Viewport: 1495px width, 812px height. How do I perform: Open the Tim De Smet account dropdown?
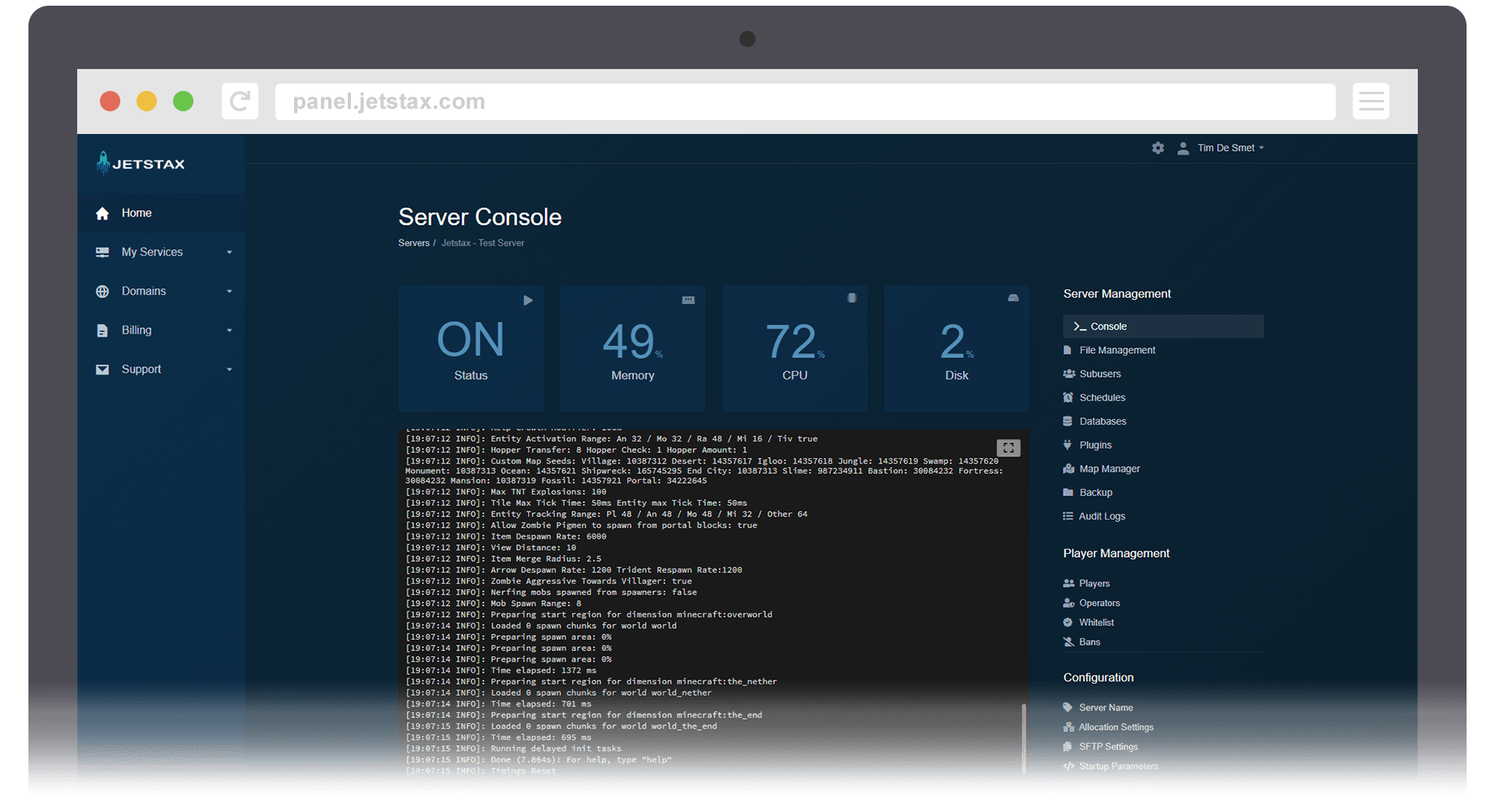pyautogui.click(x=1230, y=148)
